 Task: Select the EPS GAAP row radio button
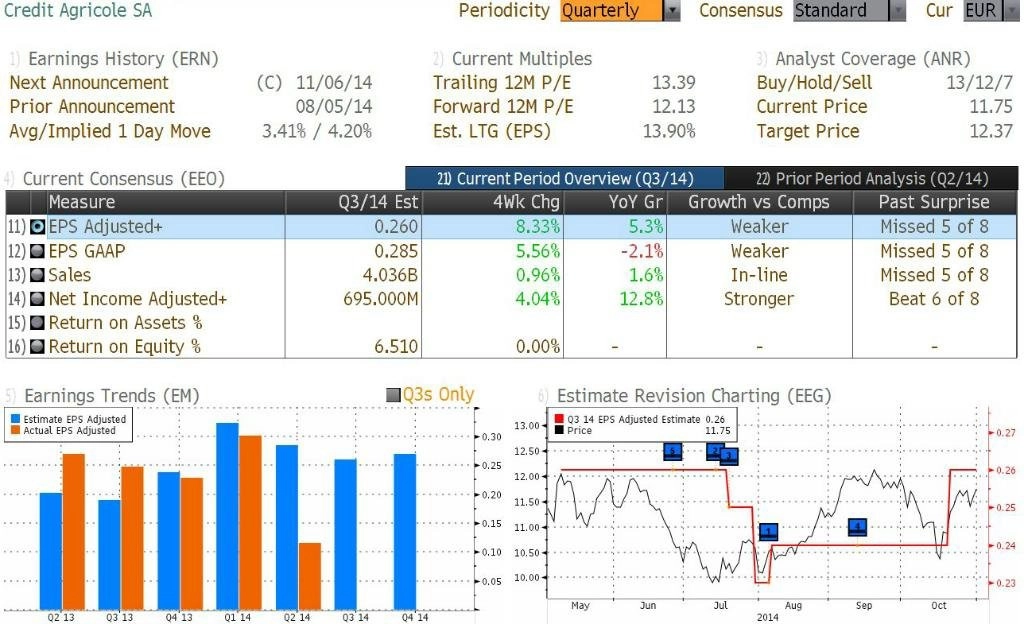coord(38,251)
